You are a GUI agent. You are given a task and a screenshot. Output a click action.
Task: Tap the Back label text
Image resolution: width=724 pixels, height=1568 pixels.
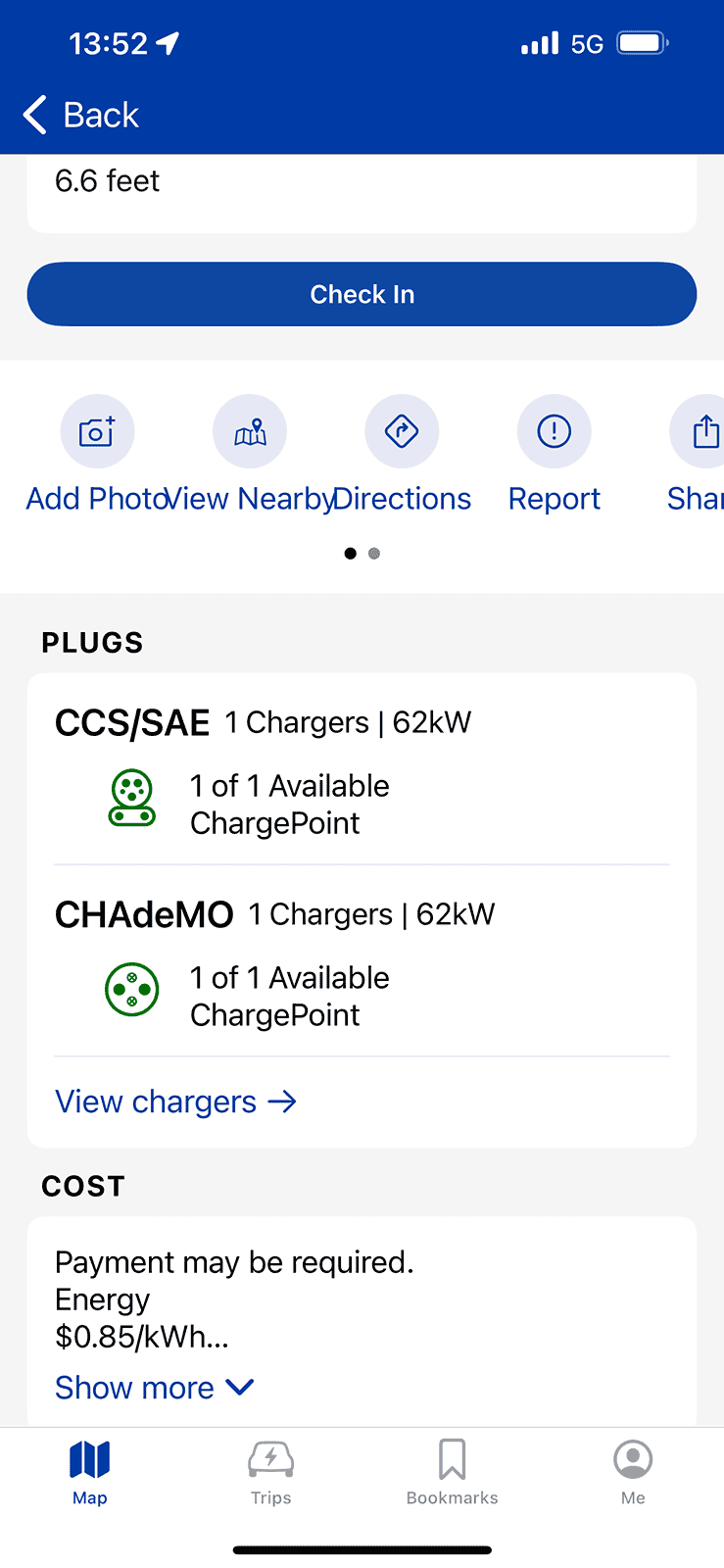101,115
